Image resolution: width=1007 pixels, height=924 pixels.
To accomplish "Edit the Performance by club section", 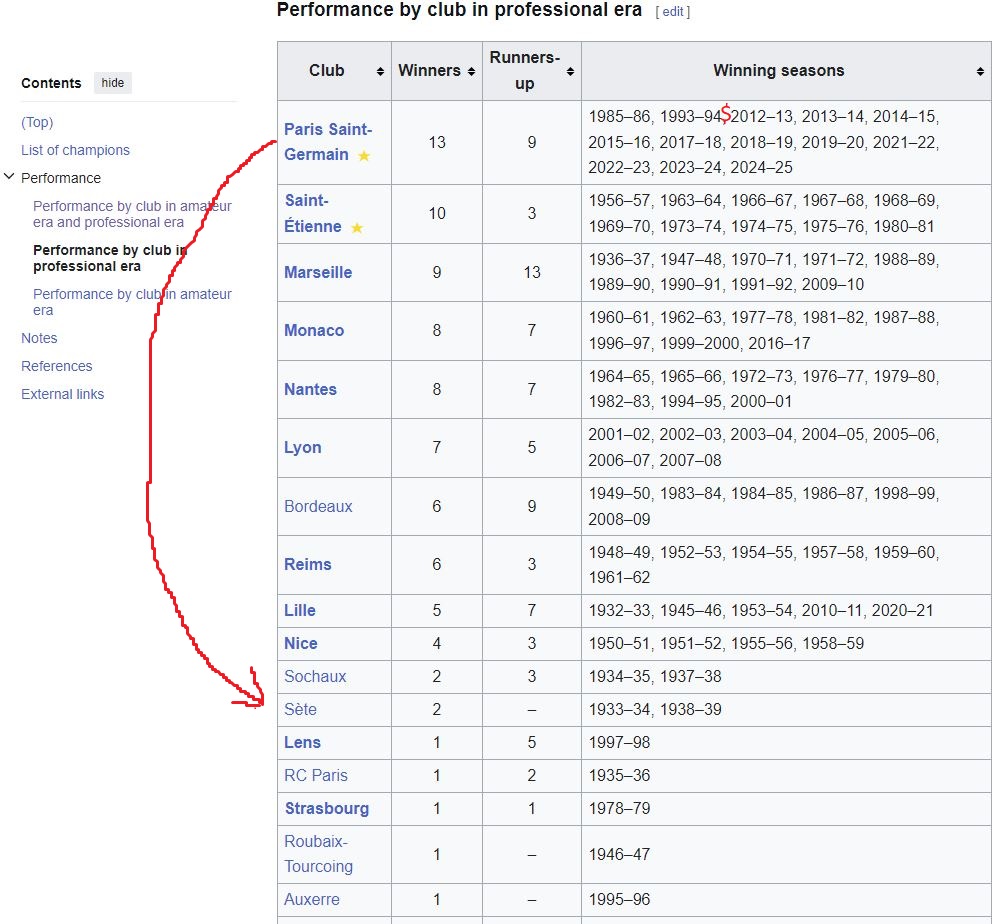I will (x=672, y=12).
